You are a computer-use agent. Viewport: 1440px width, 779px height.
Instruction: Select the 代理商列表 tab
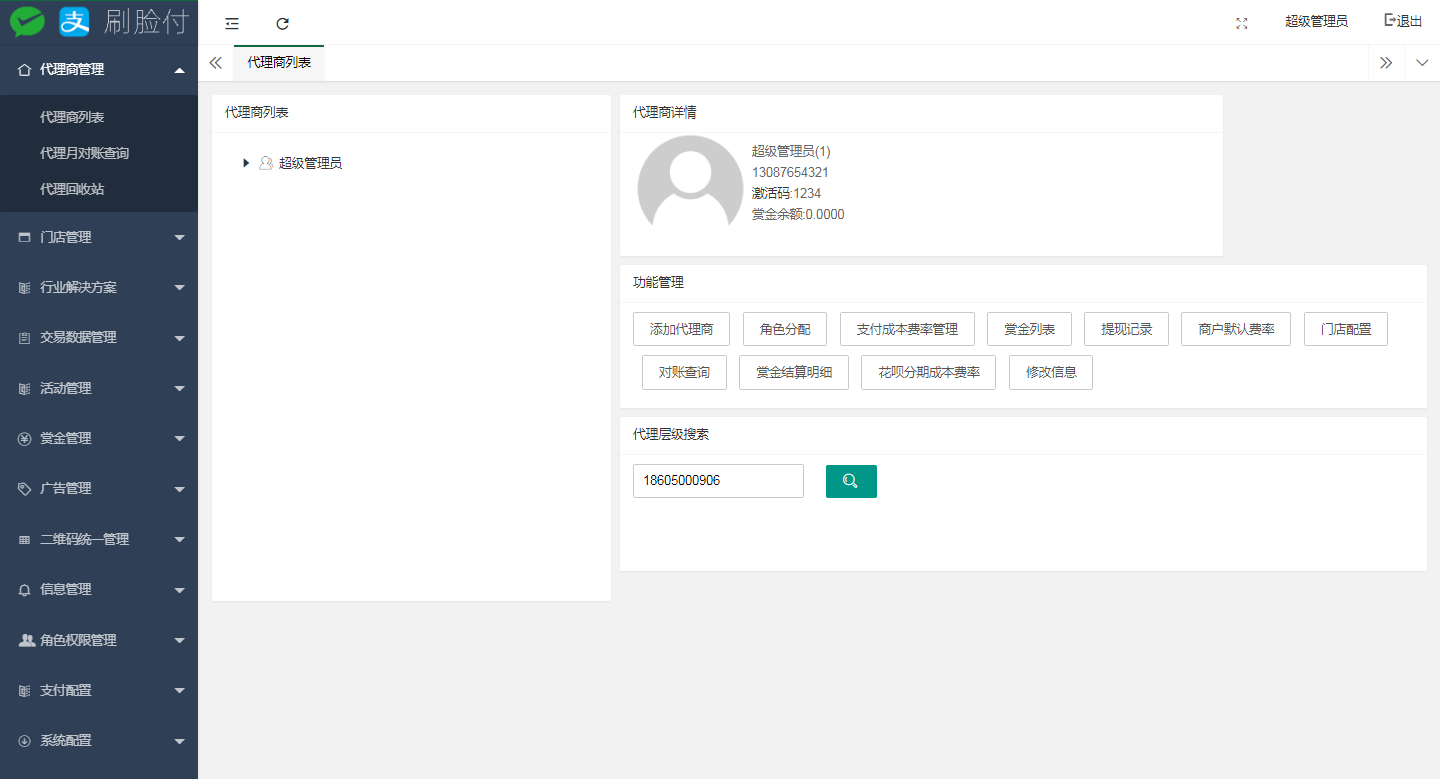[x=279, y=62]
